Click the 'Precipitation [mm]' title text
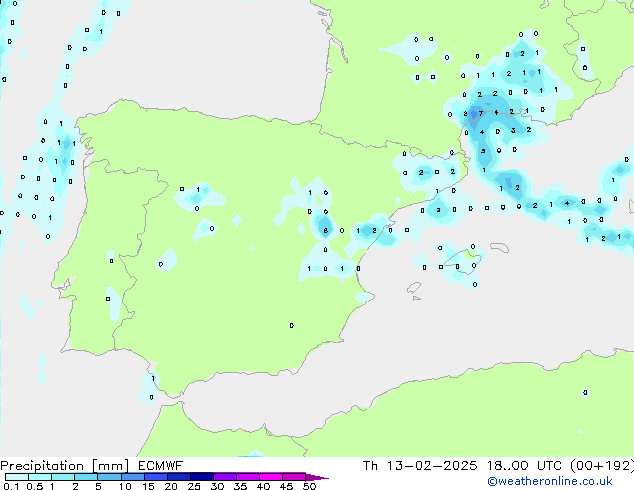The image size is (634, 490). tap(65, 466)
